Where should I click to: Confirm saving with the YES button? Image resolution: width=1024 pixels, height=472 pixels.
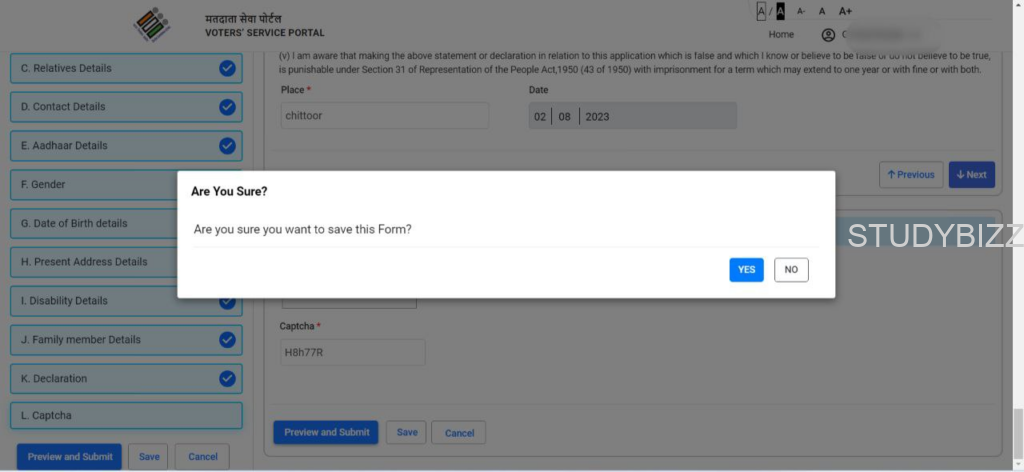pyautogui.click(x=746, y=270)
